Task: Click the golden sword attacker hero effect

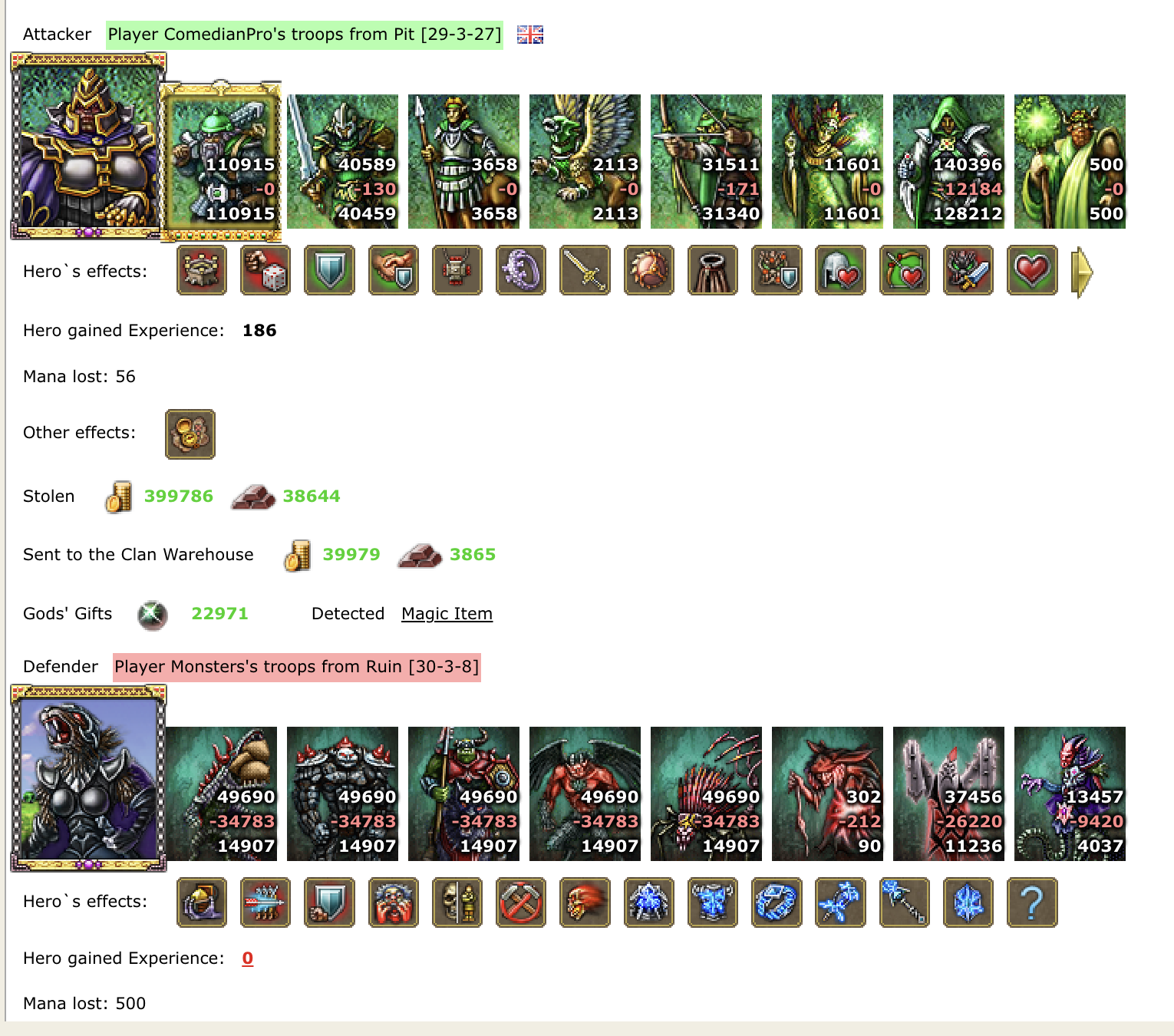Action: coord(585,270)
